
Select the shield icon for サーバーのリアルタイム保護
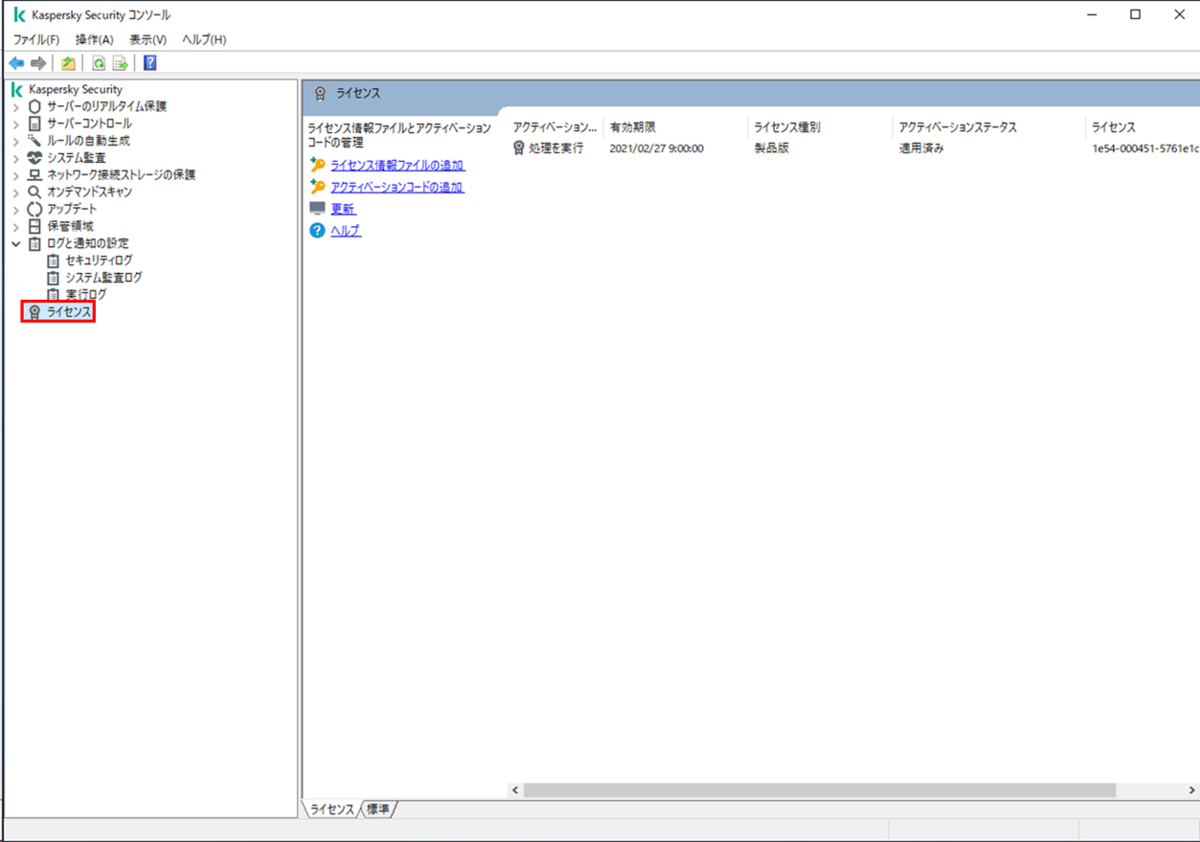coord(35,106)
